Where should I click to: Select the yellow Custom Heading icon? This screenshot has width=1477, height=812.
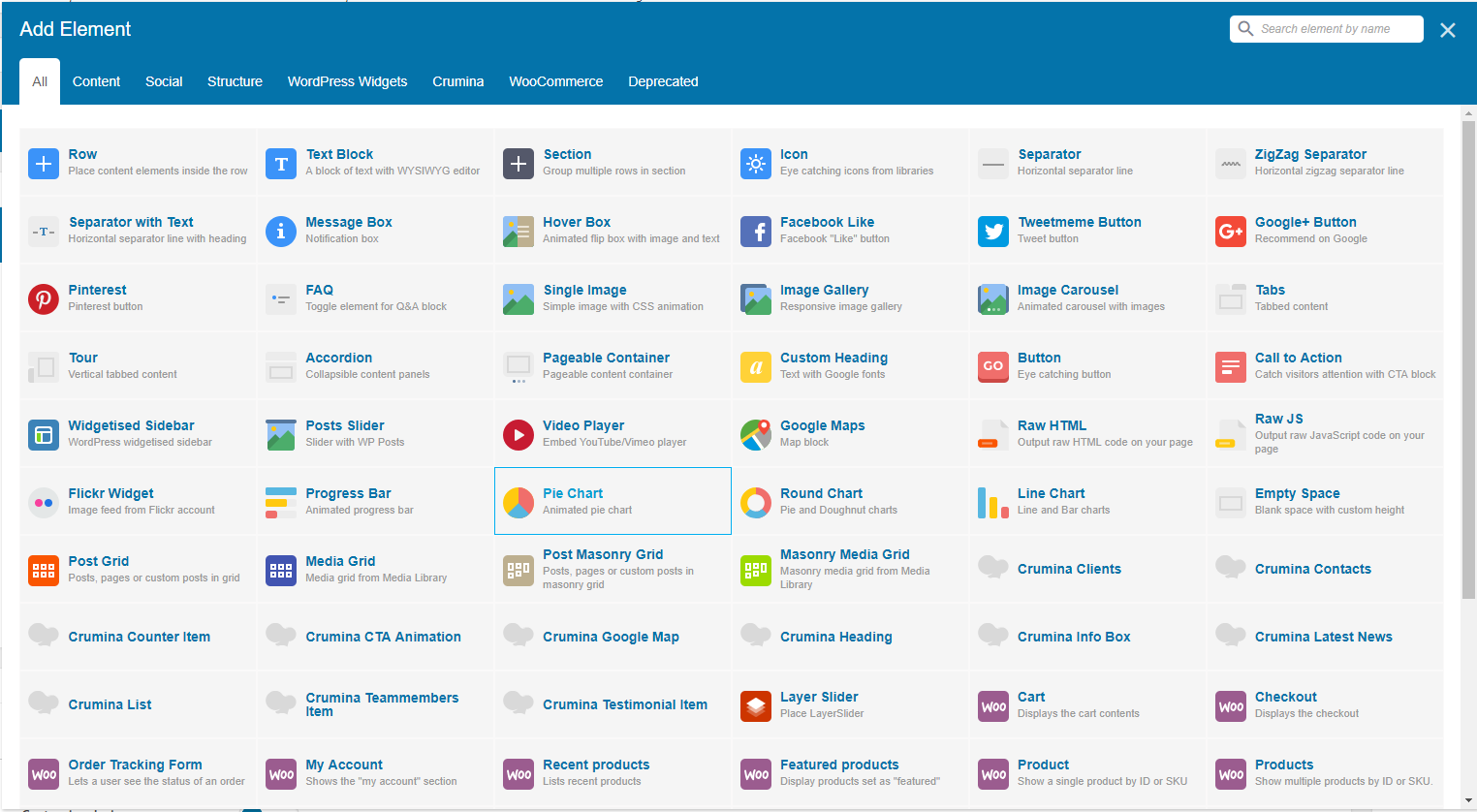[x=756, y=367]
